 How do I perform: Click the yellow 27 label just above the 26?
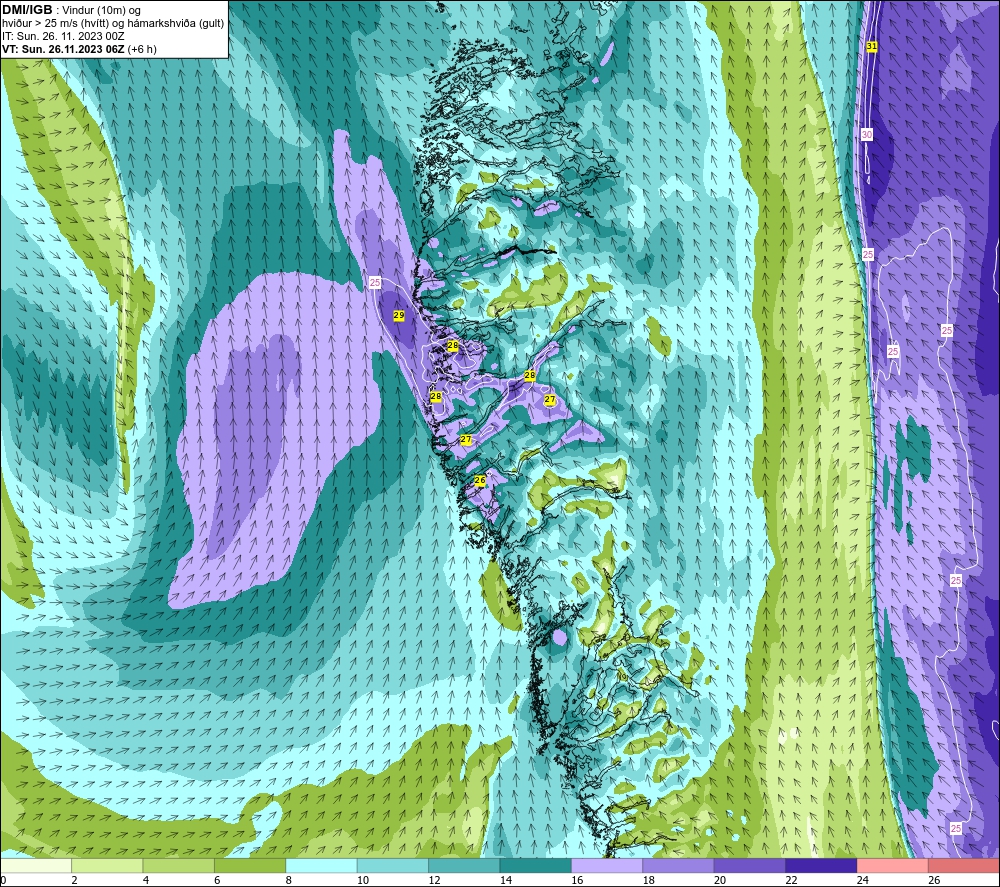(466, 439)
